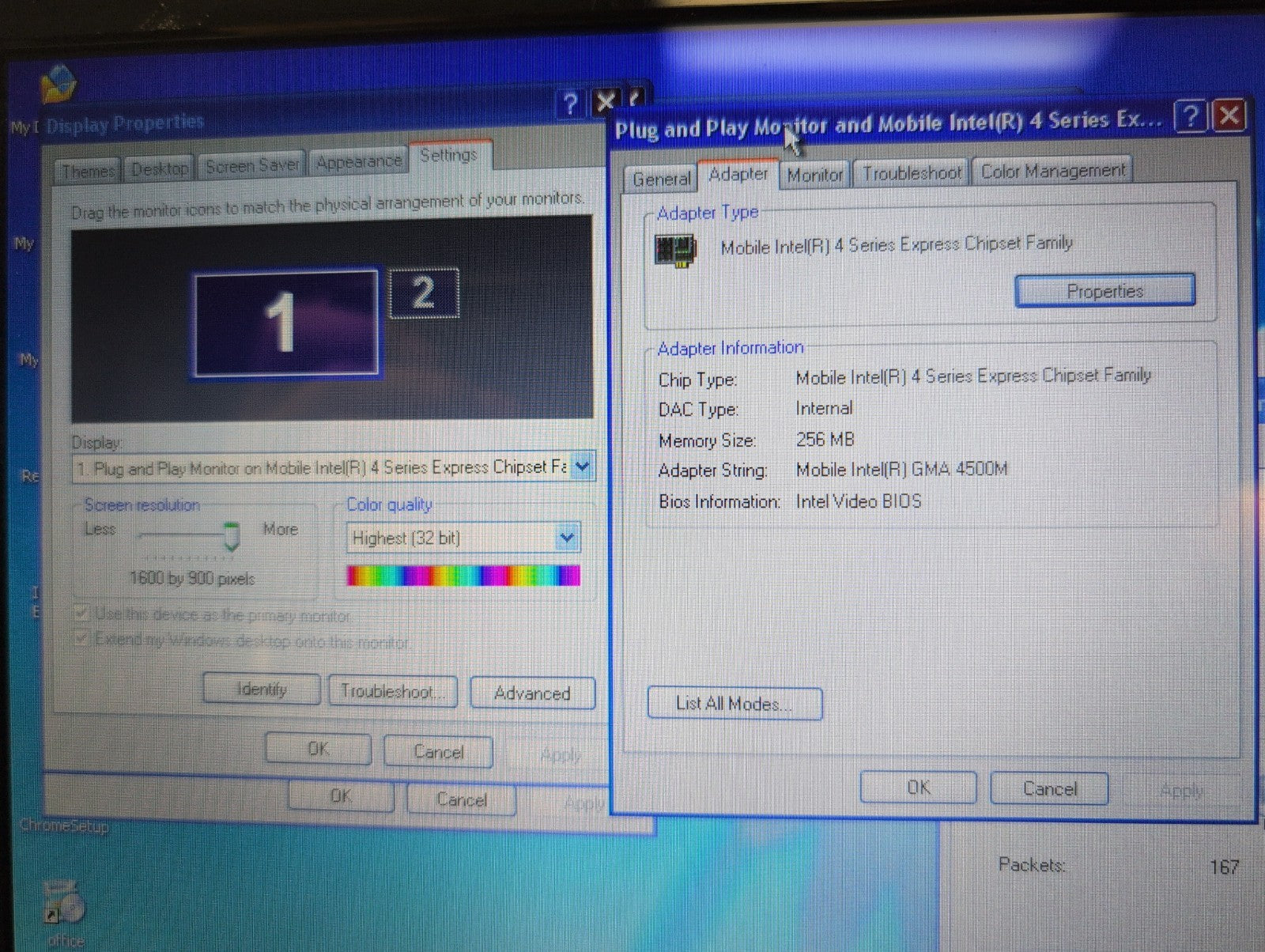The image size is (1265, 952).
Task: Toggle 'Use this device as the primary monitor'
Action: pyautogui.click(x=81, y=613)
